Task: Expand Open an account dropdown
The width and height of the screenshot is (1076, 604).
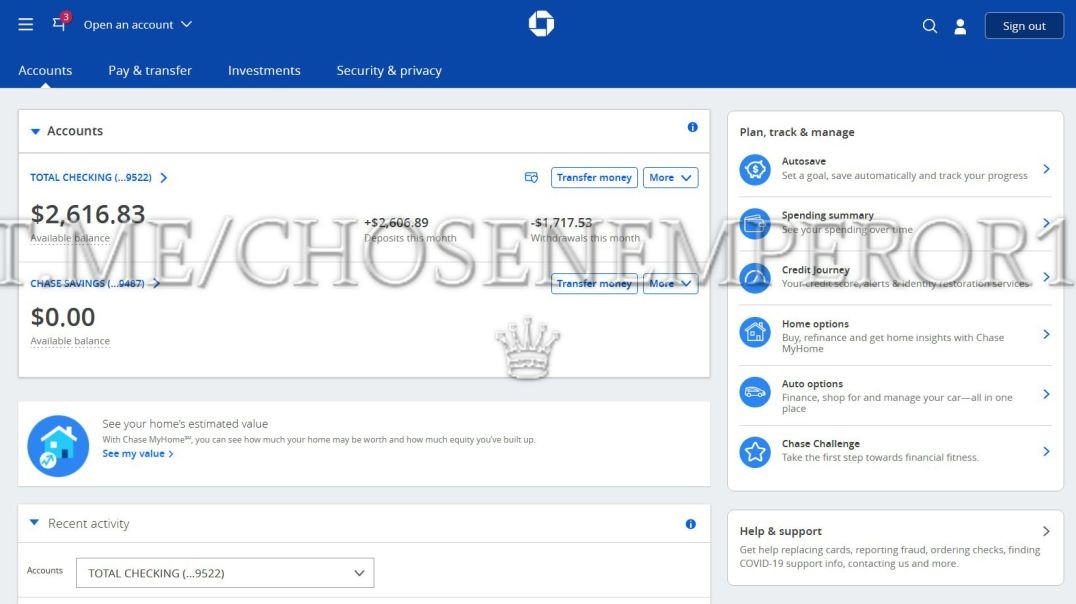Action: 138,25
